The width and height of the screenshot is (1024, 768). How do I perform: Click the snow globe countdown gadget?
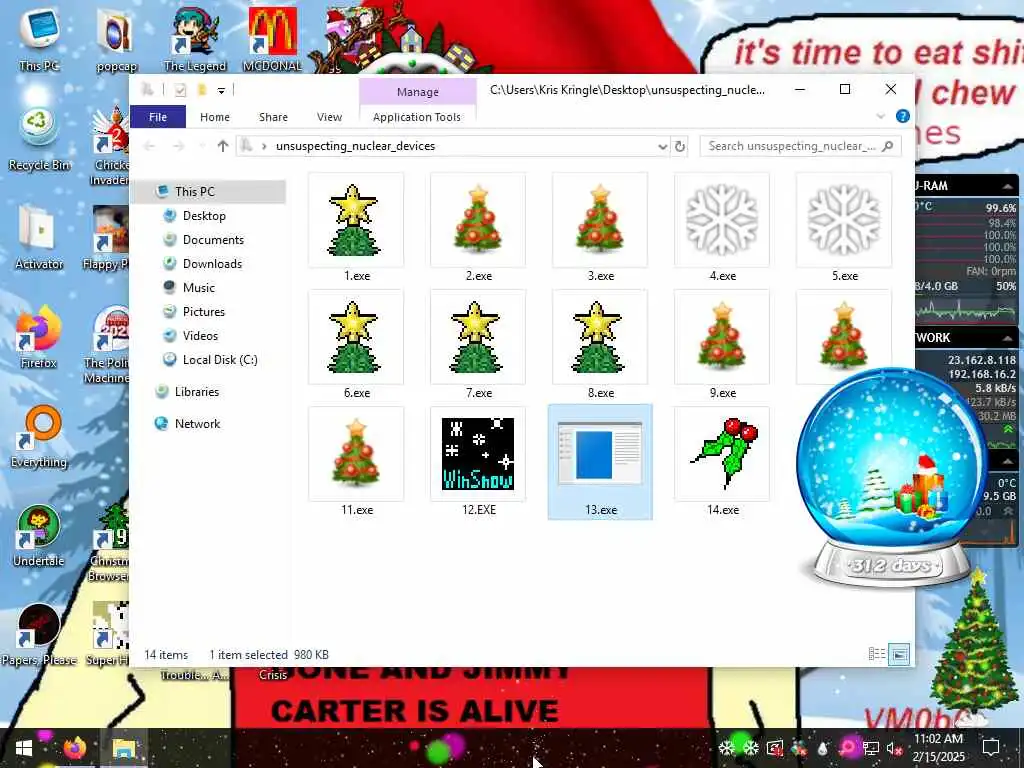point(891,478)
